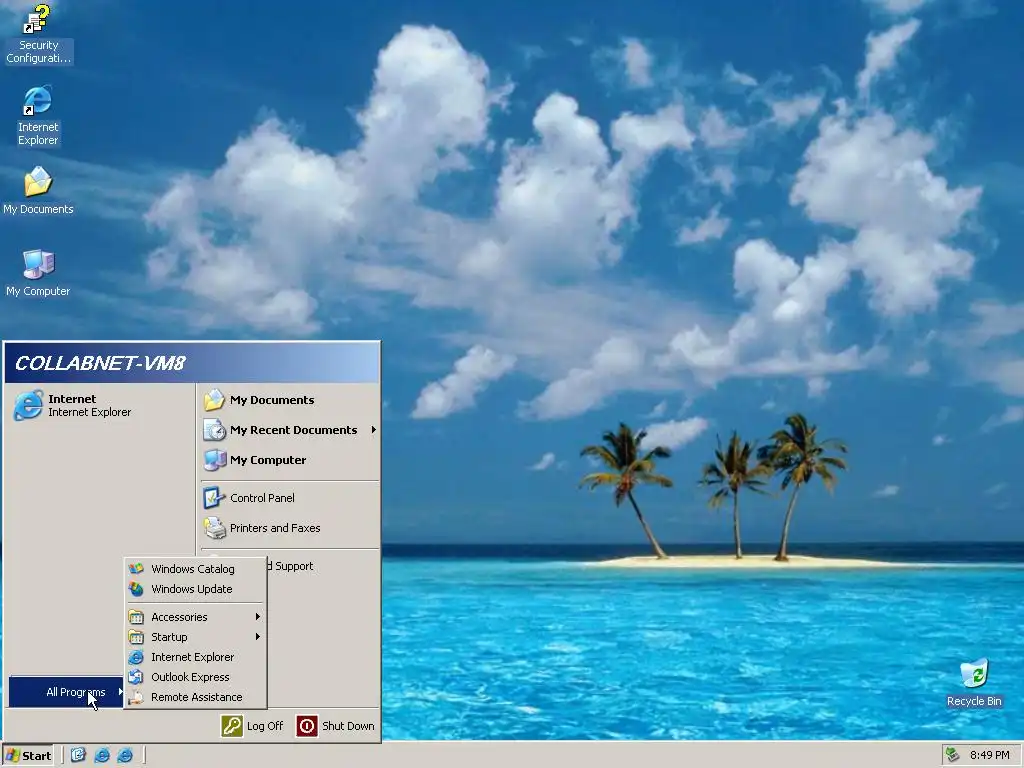Viewport: 1024px width, 768px height.
Task: Click the COLLABNET-VM8 user name header
Action: 101,363
